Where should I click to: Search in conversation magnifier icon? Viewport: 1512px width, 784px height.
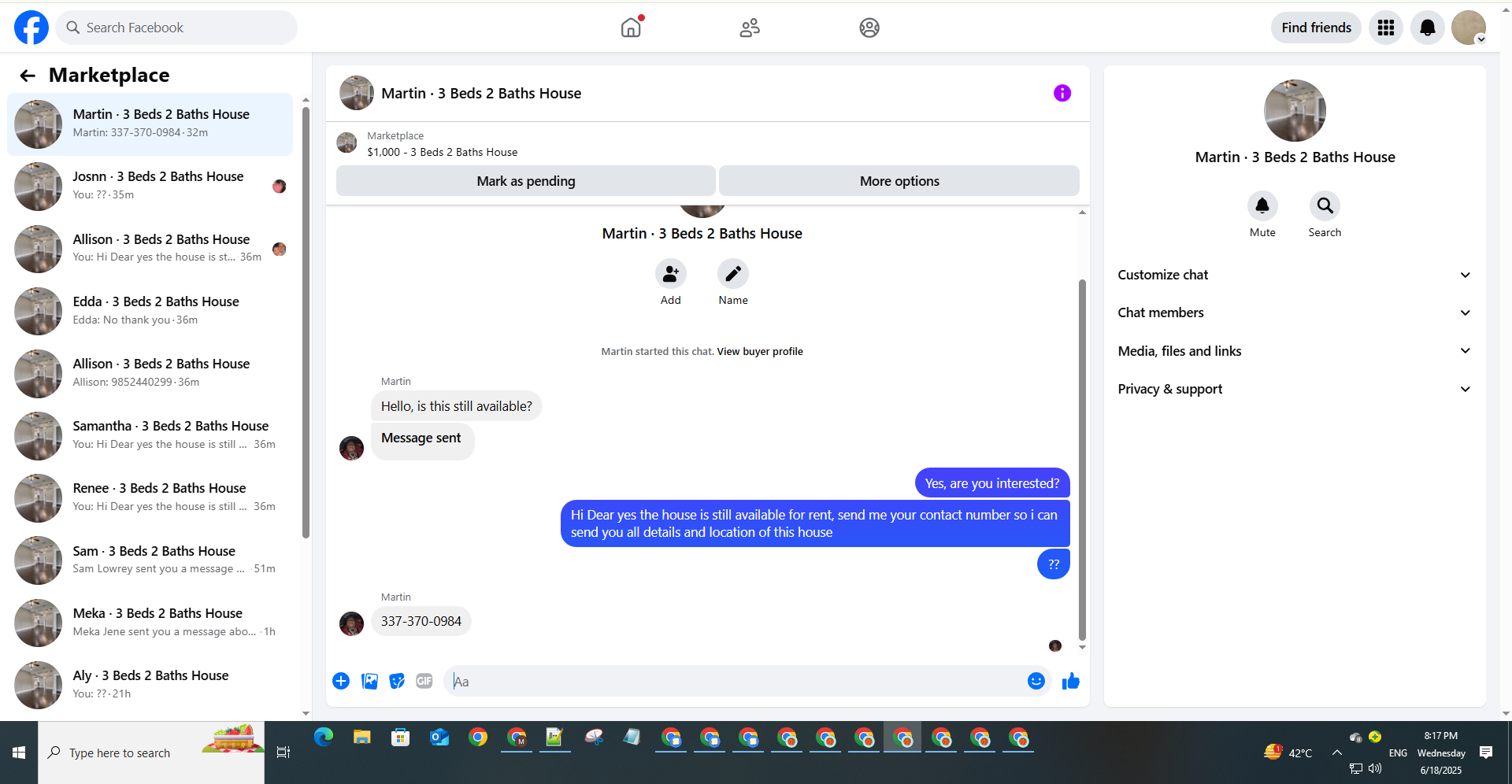coord(1325,206)
